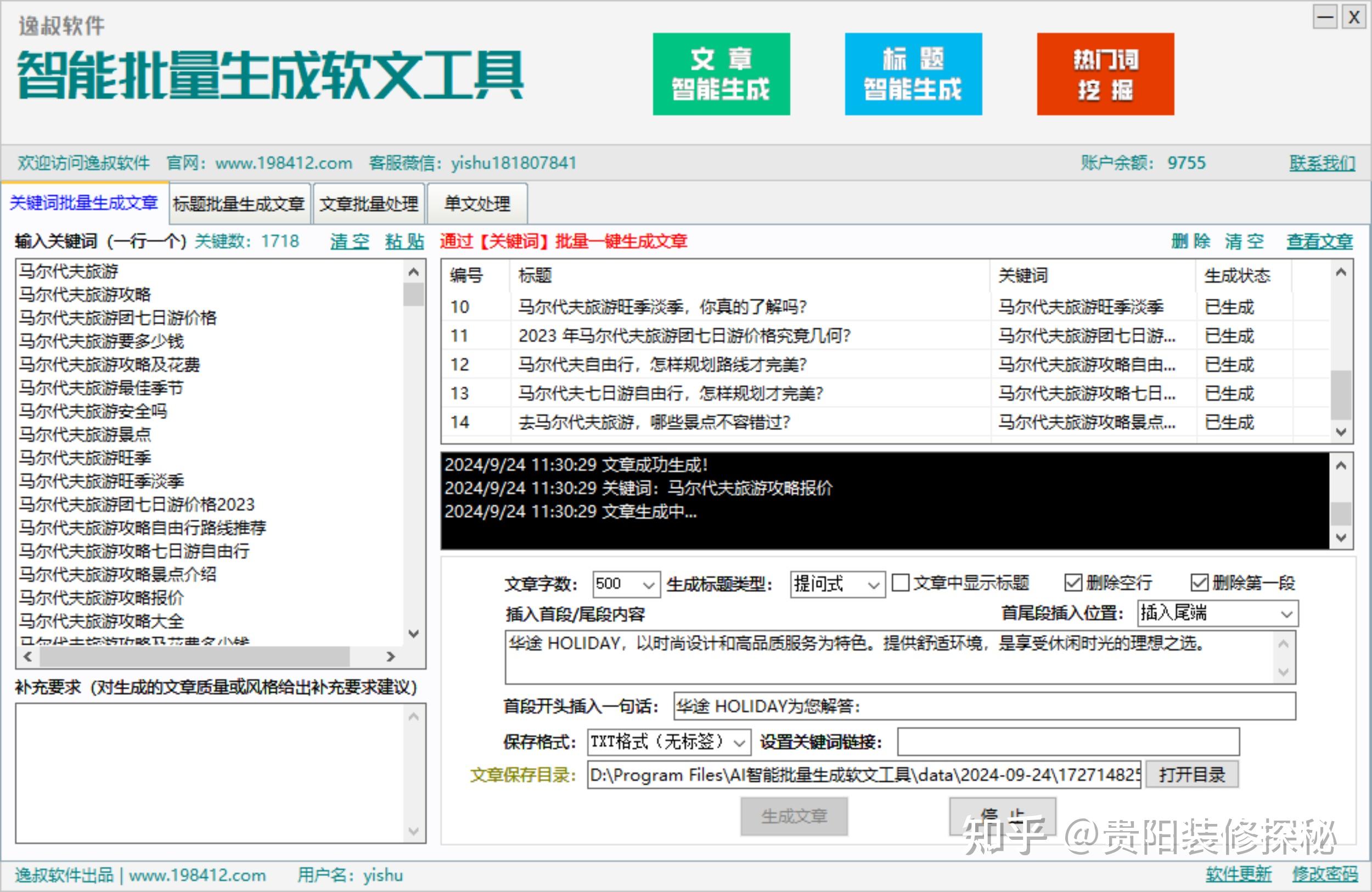The image size is (1372, 892).
Task: Open the 单文处理 tab
Action: 477,204
